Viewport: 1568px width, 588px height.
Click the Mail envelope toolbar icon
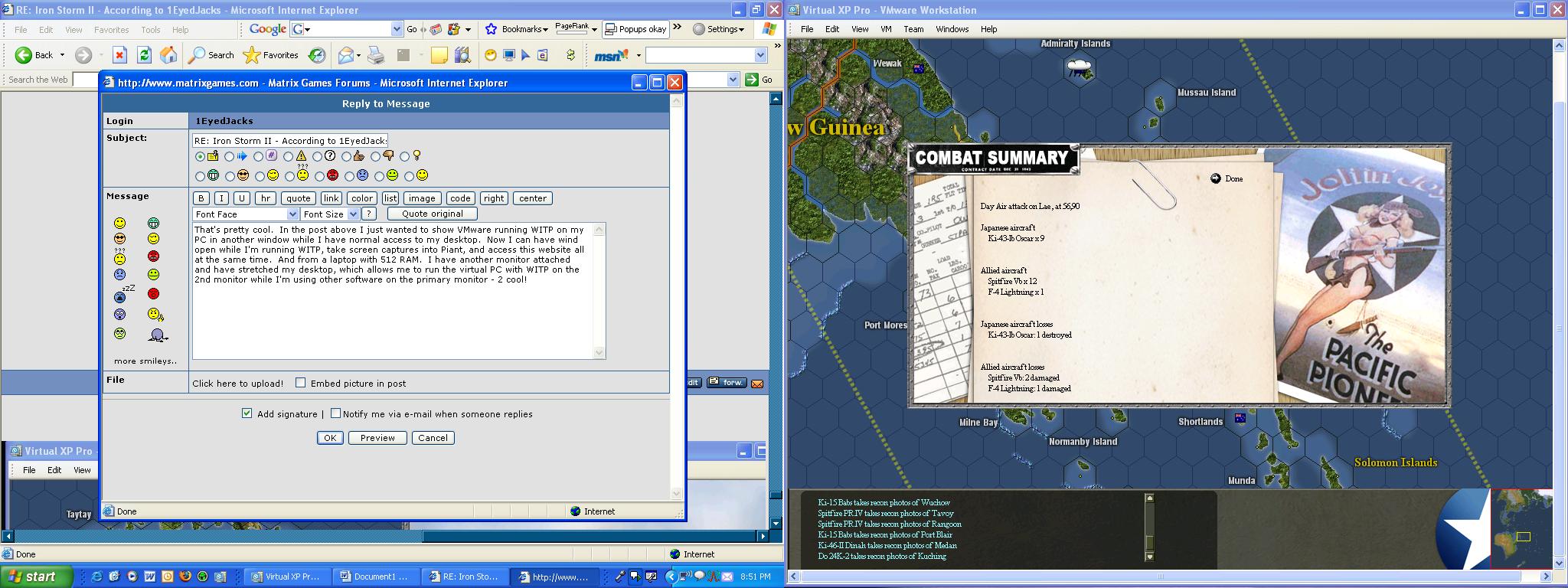[x=345, y=55]
